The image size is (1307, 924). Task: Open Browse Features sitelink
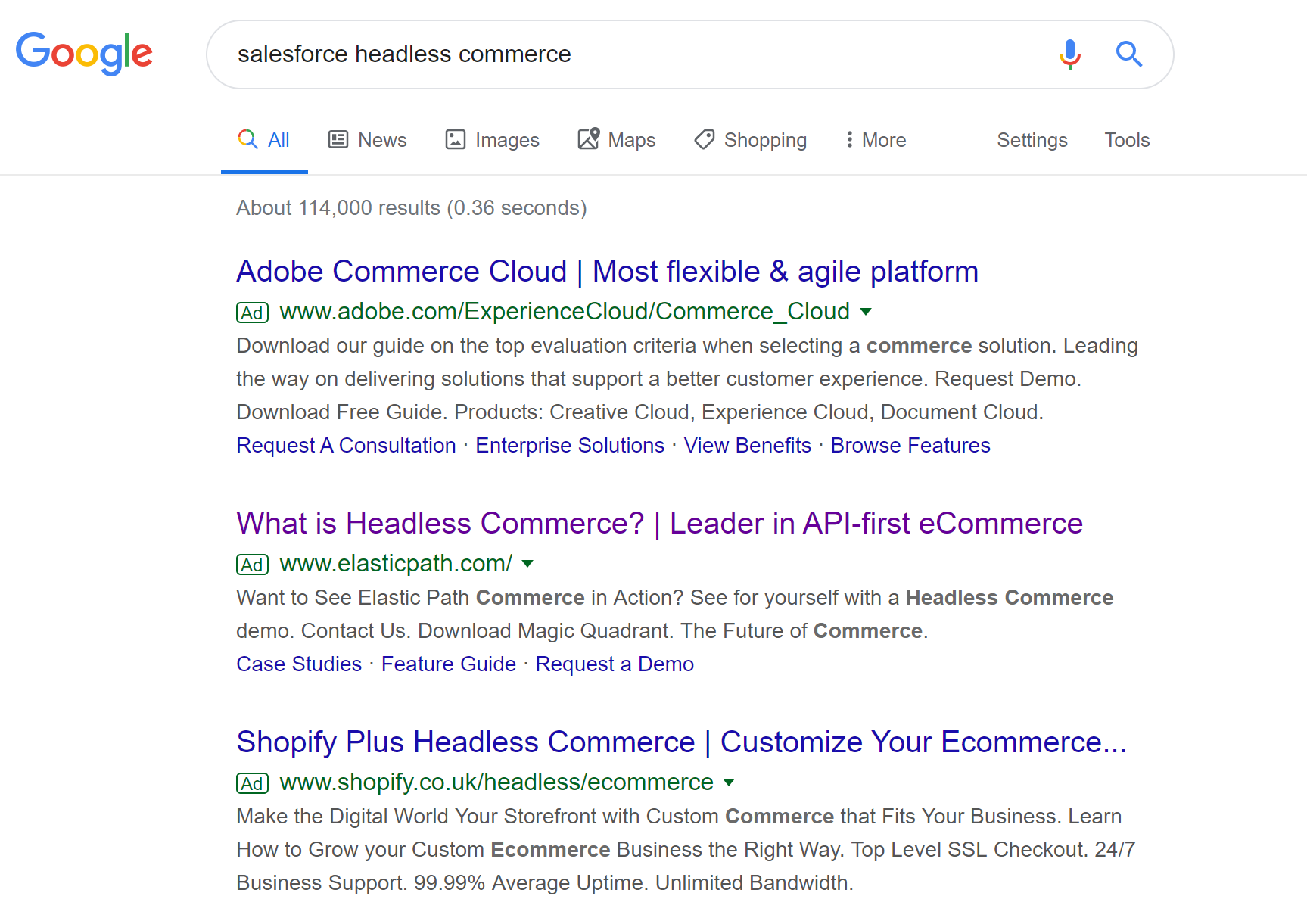(910, 445)
